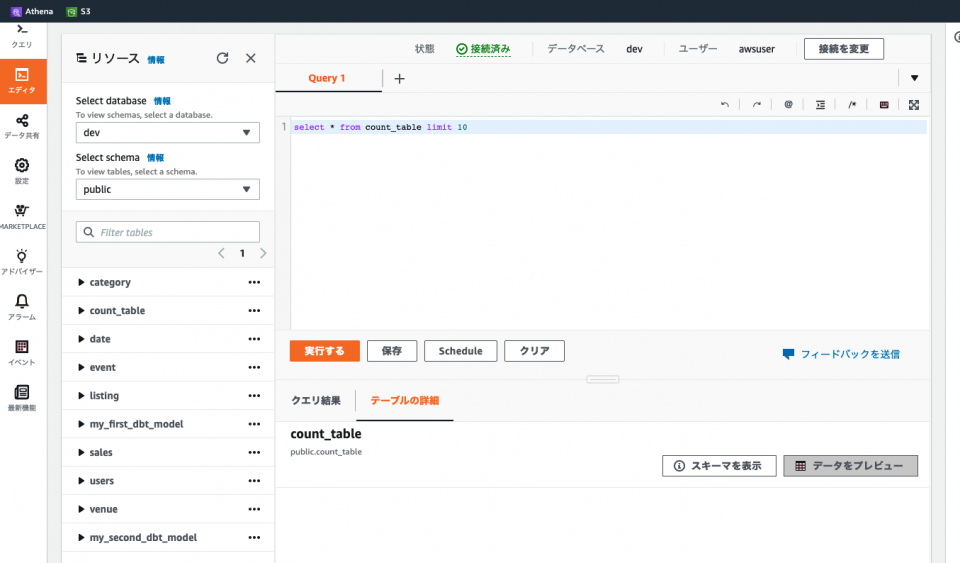Open more options for venue table

[254, 509]
